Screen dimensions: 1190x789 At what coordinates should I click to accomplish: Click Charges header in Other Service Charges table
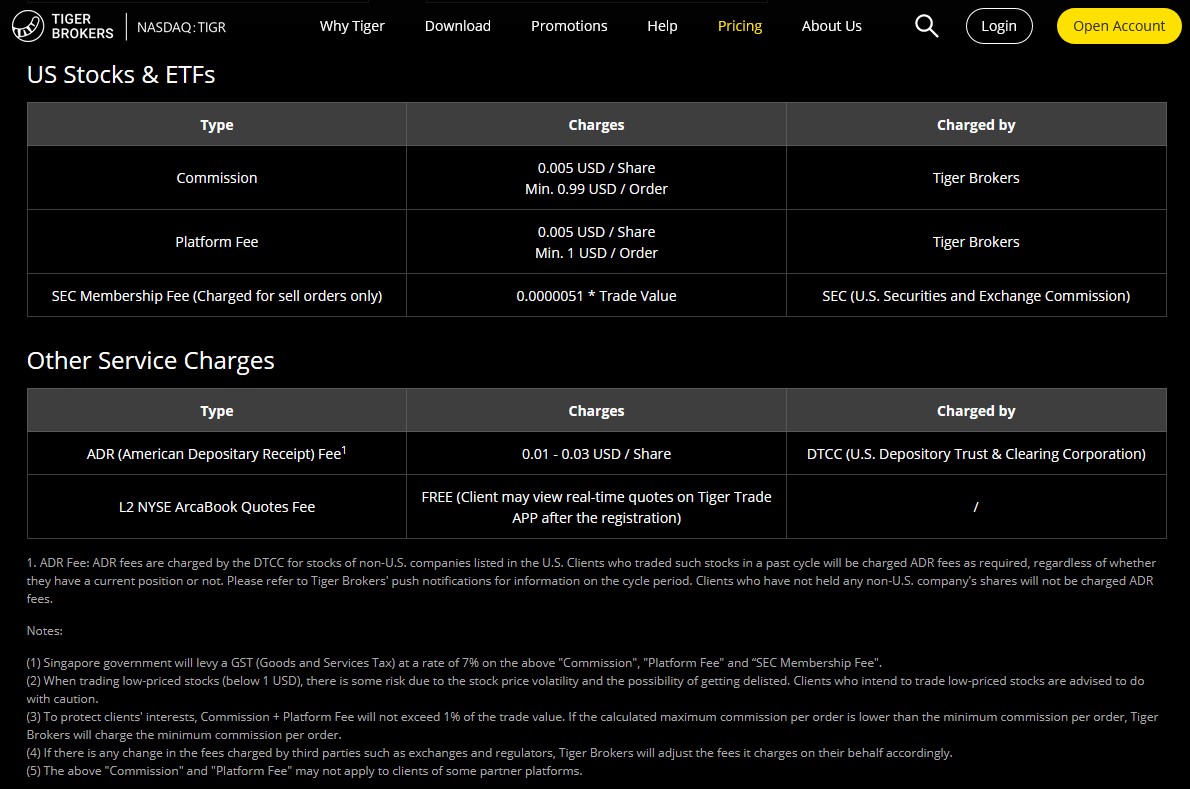[597, 410]
